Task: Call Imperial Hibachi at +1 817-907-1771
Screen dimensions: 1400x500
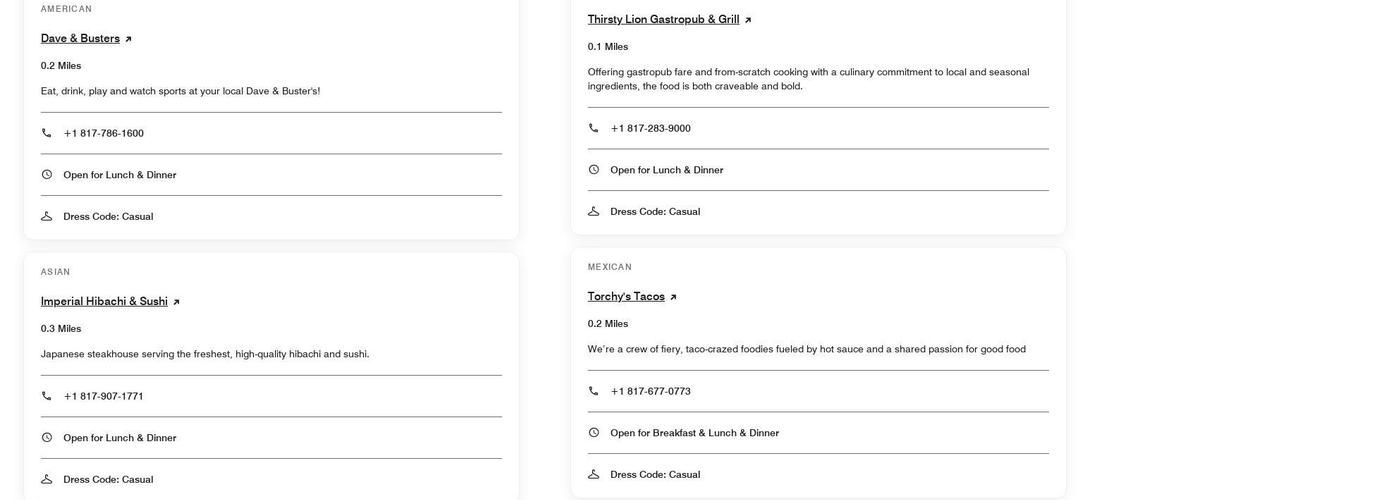Action: tap(104, 396)
